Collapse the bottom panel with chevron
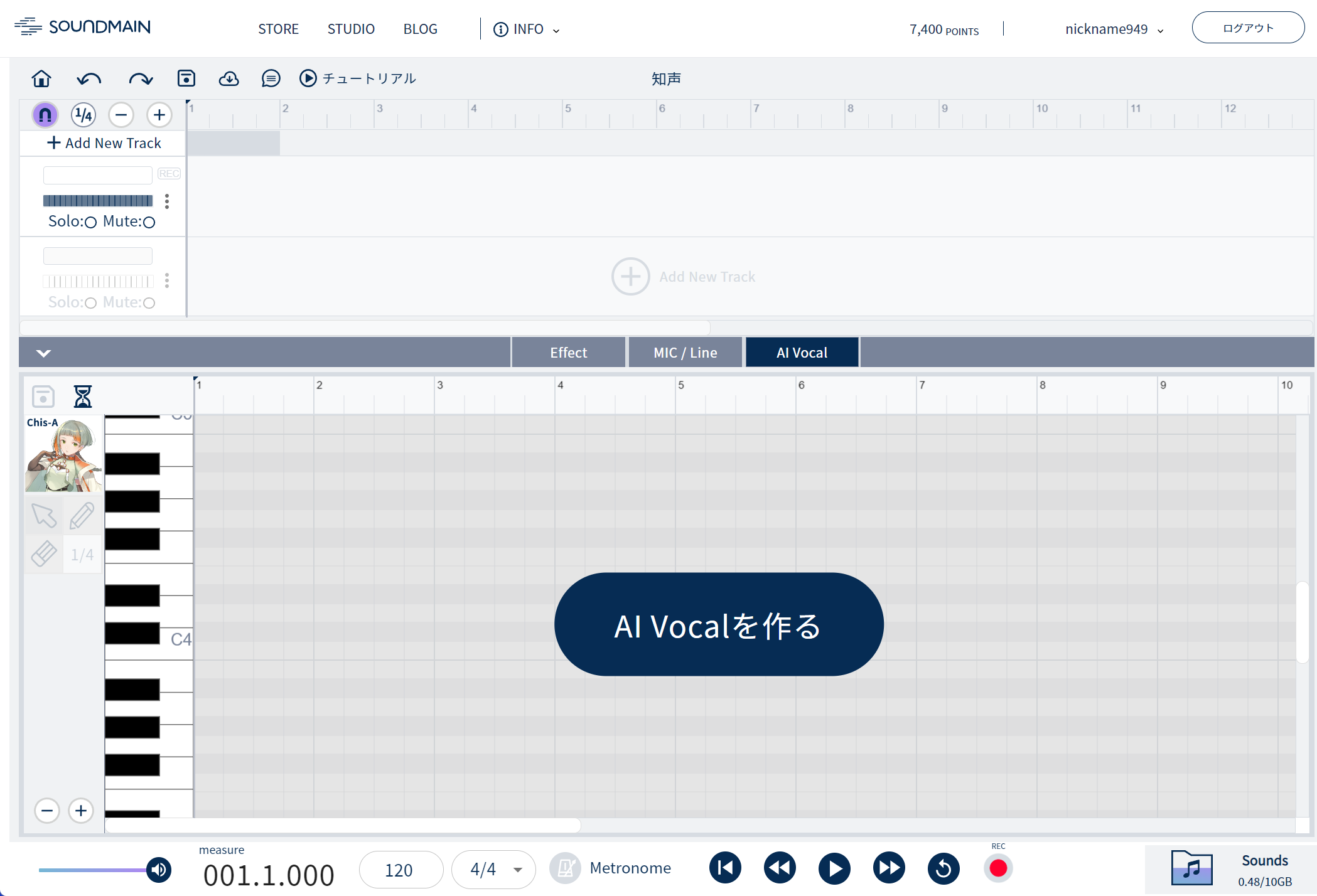Screen dimensions: 1317x896 point(43,353)
